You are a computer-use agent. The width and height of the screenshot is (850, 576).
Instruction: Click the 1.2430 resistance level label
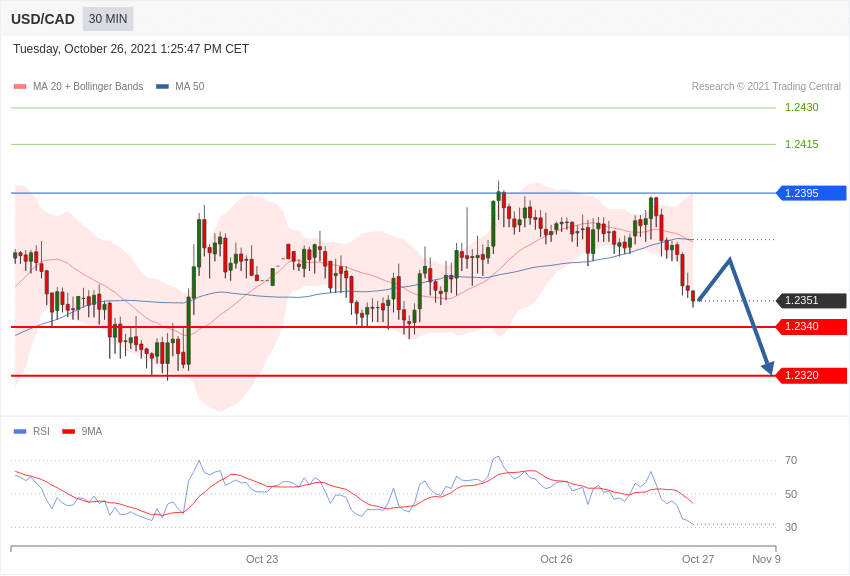click(x=802, y=107)
